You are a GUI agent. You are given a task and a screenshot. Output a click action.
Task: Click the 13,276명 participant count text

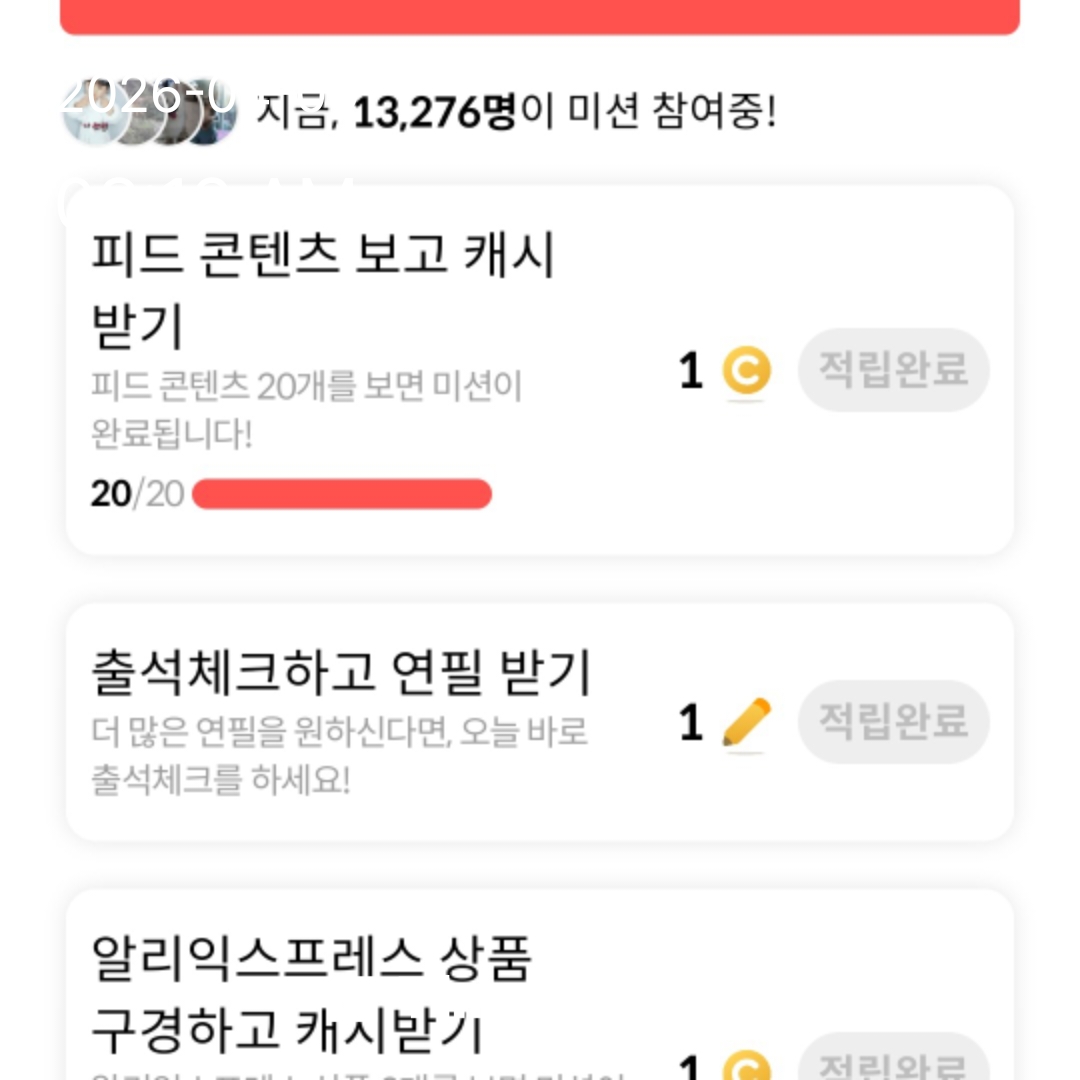pos(434,113)
